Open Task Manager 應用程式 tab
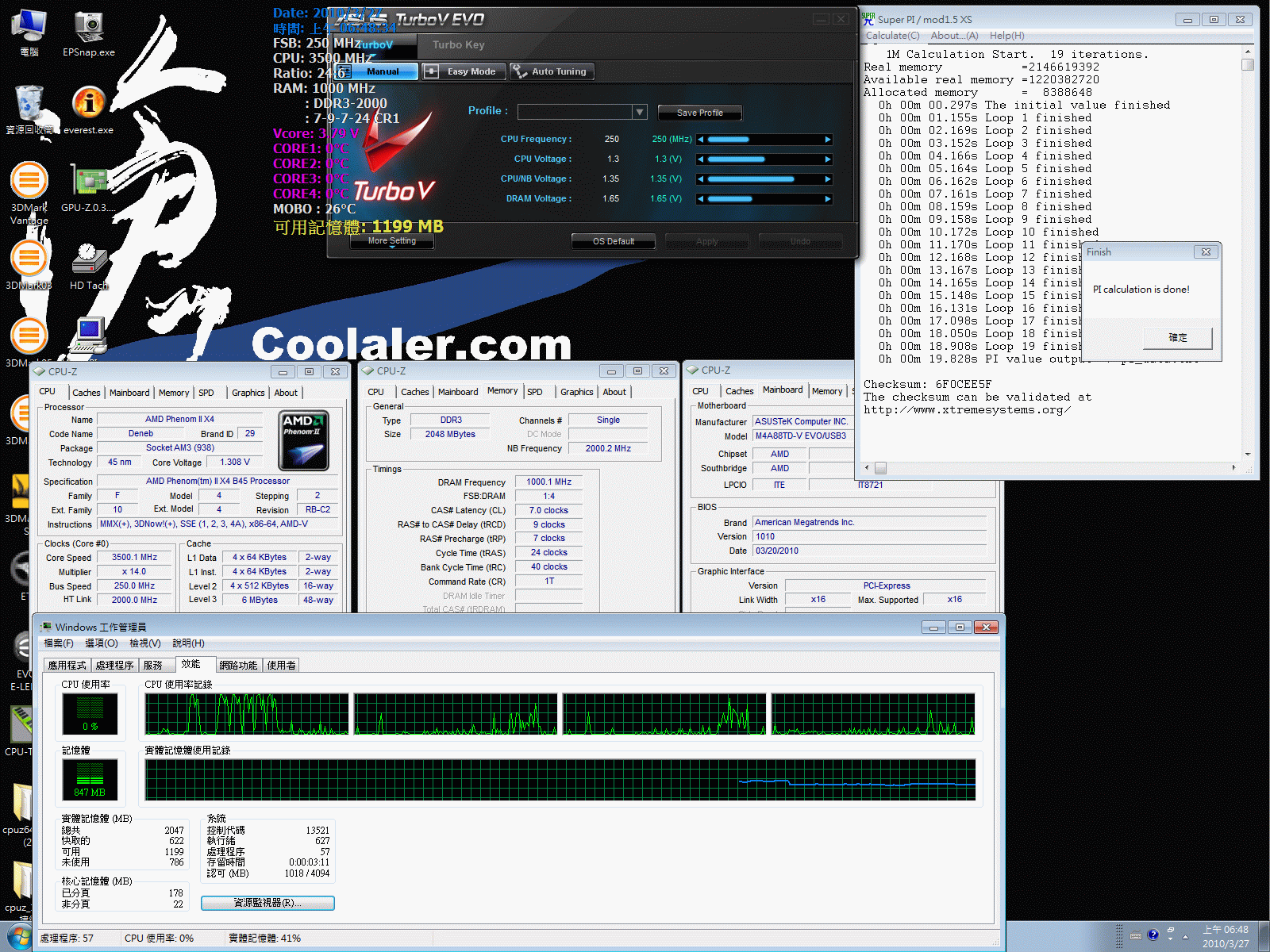This screenshot has width=1270, height=952. [x=67, y=666]
